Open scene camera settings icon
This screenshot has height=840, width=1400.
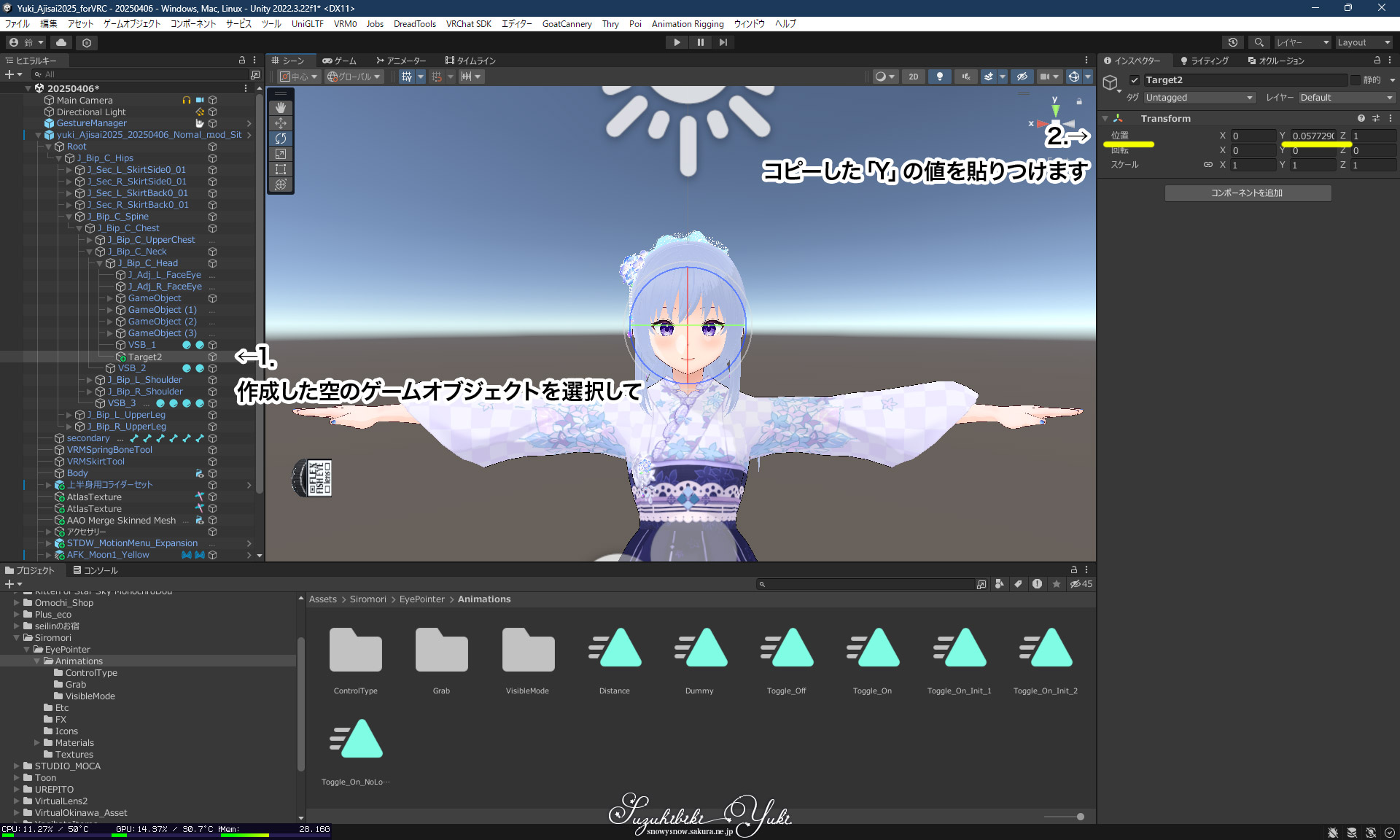coord(1045,77)
